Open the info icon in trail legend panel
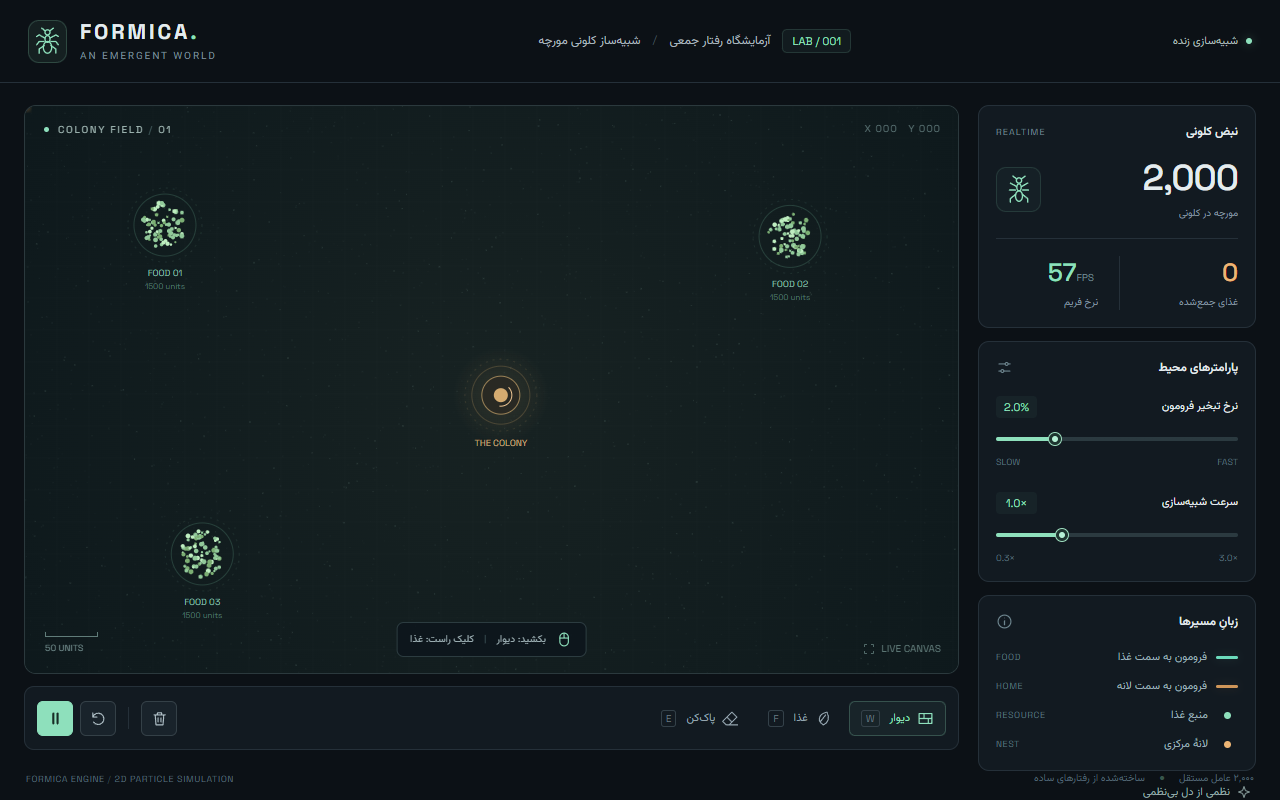 (1005, 622)
